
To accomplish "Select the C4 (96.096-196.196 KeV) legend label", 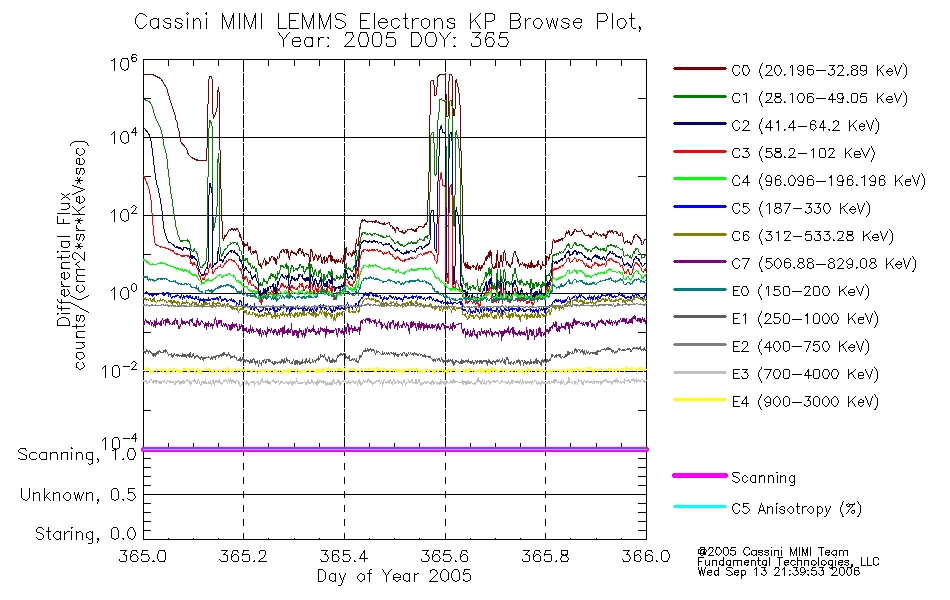I will pos(829,181).
